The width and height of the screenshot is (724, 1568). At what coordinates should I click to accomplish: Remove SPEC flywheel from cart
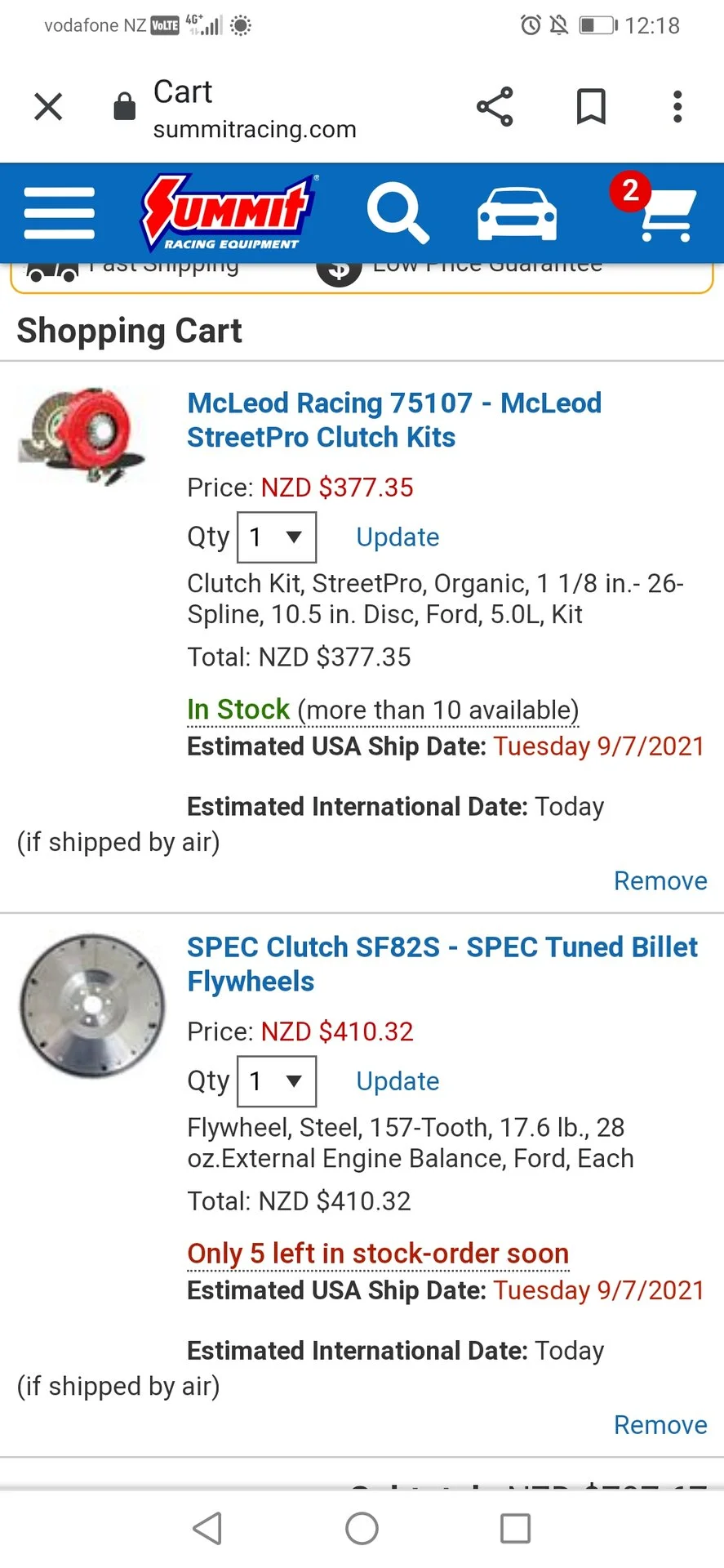tap(660, 1425)
